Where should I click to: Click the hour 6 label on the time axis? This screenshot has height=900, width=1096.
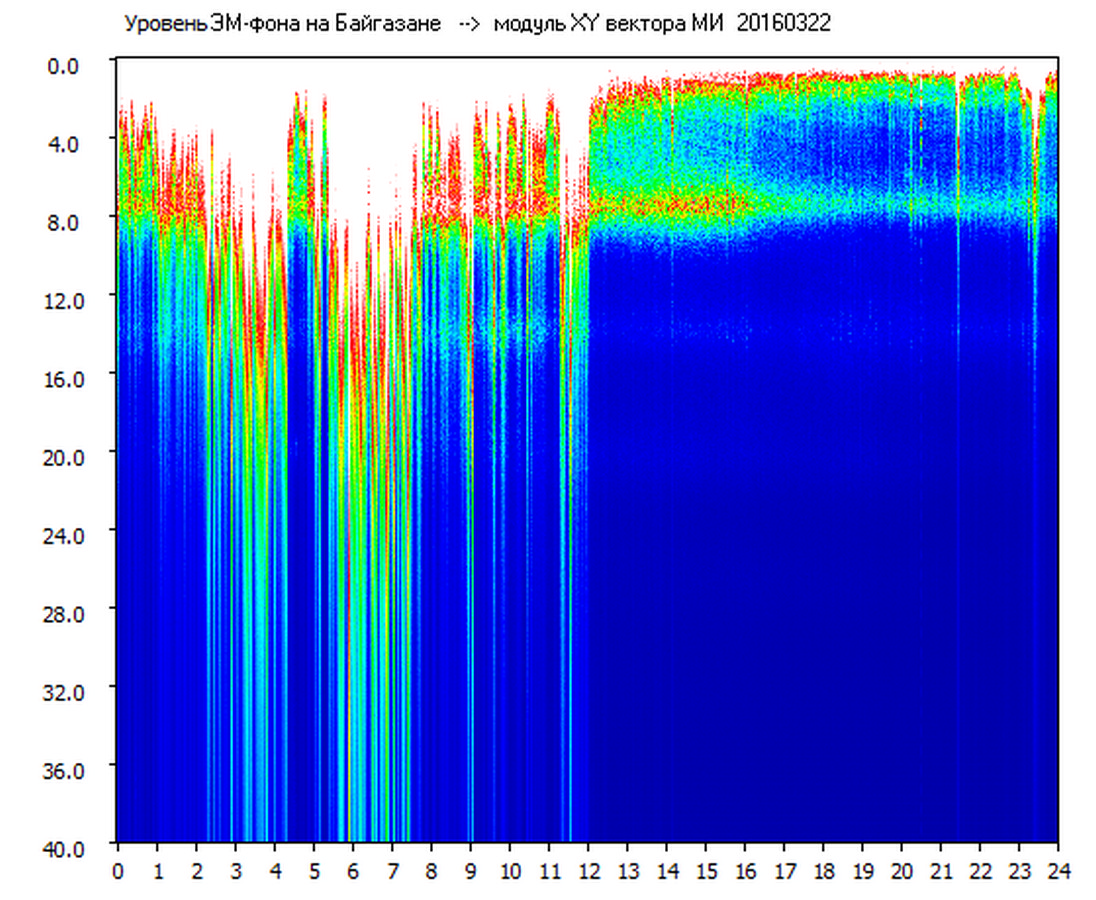(353, 871)
